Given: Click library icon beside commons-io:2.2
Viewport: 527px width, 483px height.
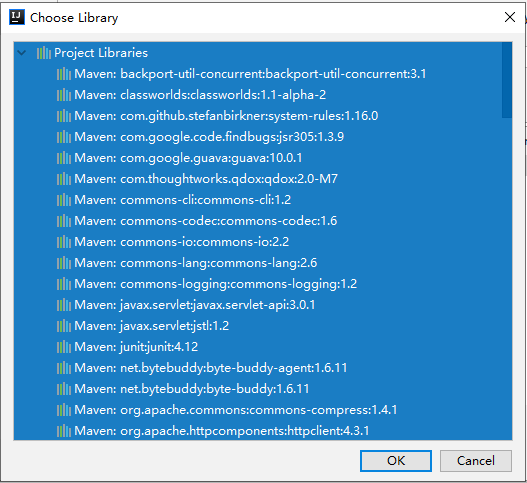Looking at the screenshot, I should click(64, 242).
